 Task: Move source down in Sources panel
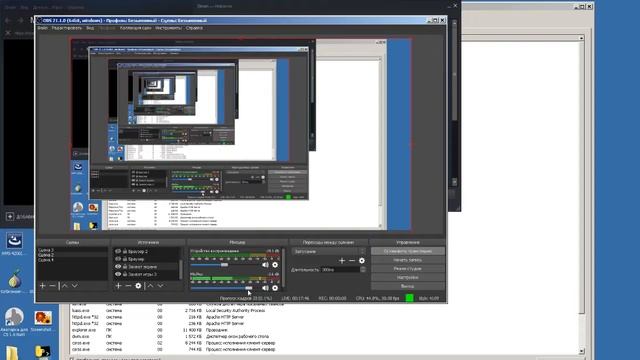tap(160, 286)
